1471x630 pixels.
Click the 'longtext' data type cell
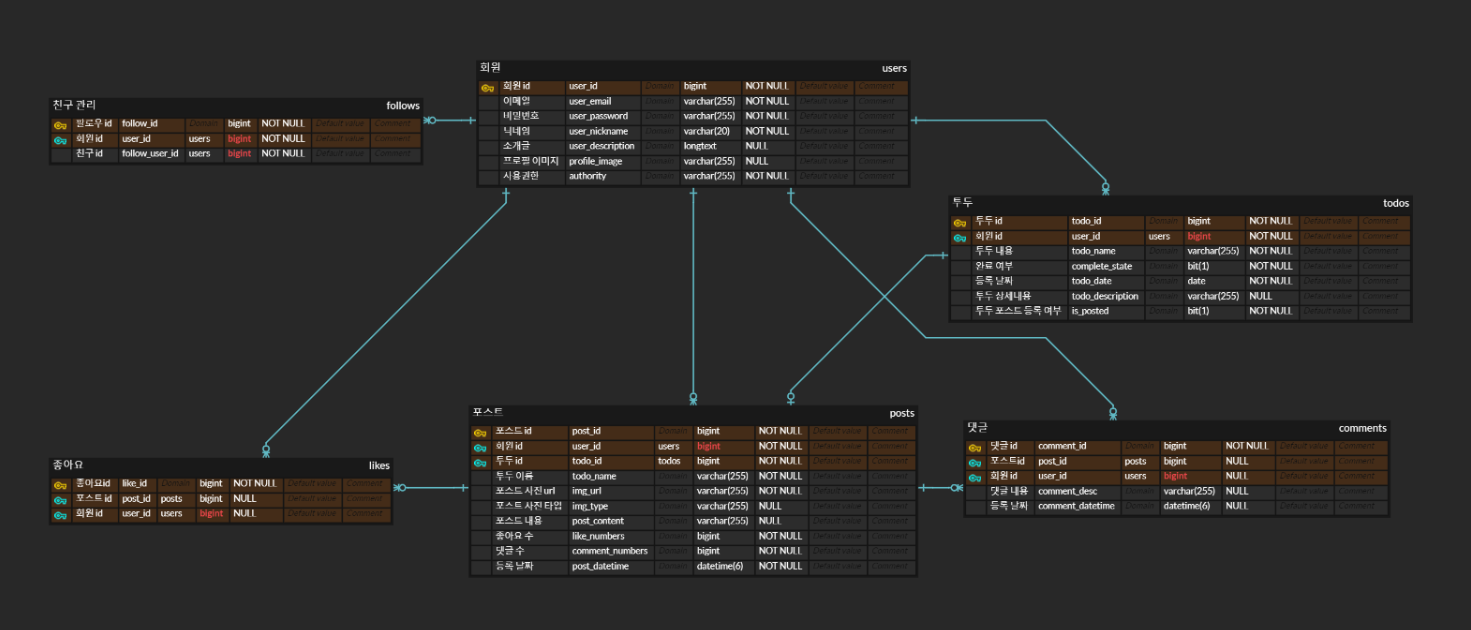click(x=700, y=146)
